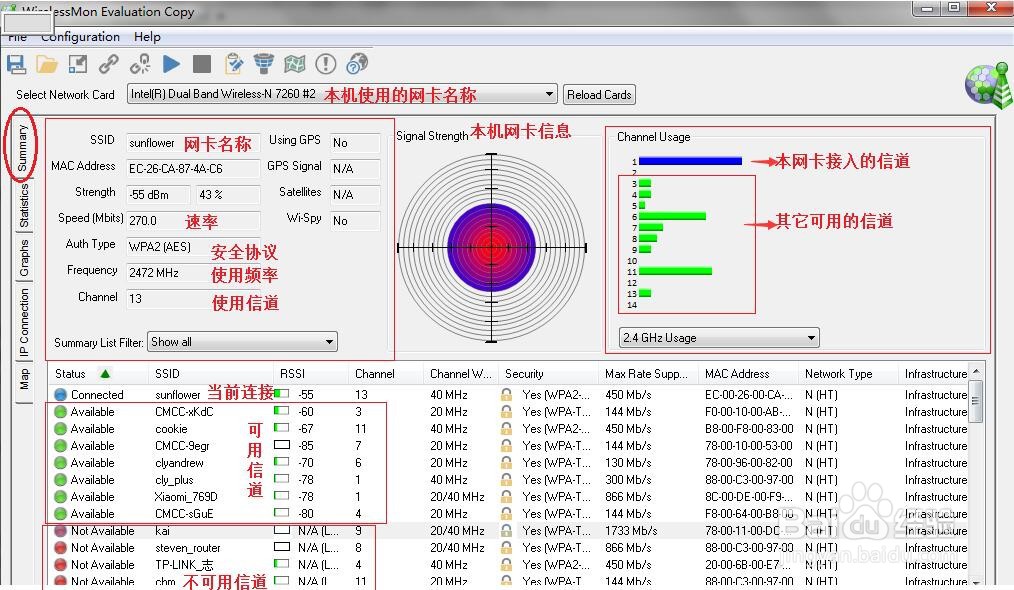The width and height of the screenshot is (1014, 590).
Task: Click the Auth Type field WPA2 (AES)
Action: [193, 246]
